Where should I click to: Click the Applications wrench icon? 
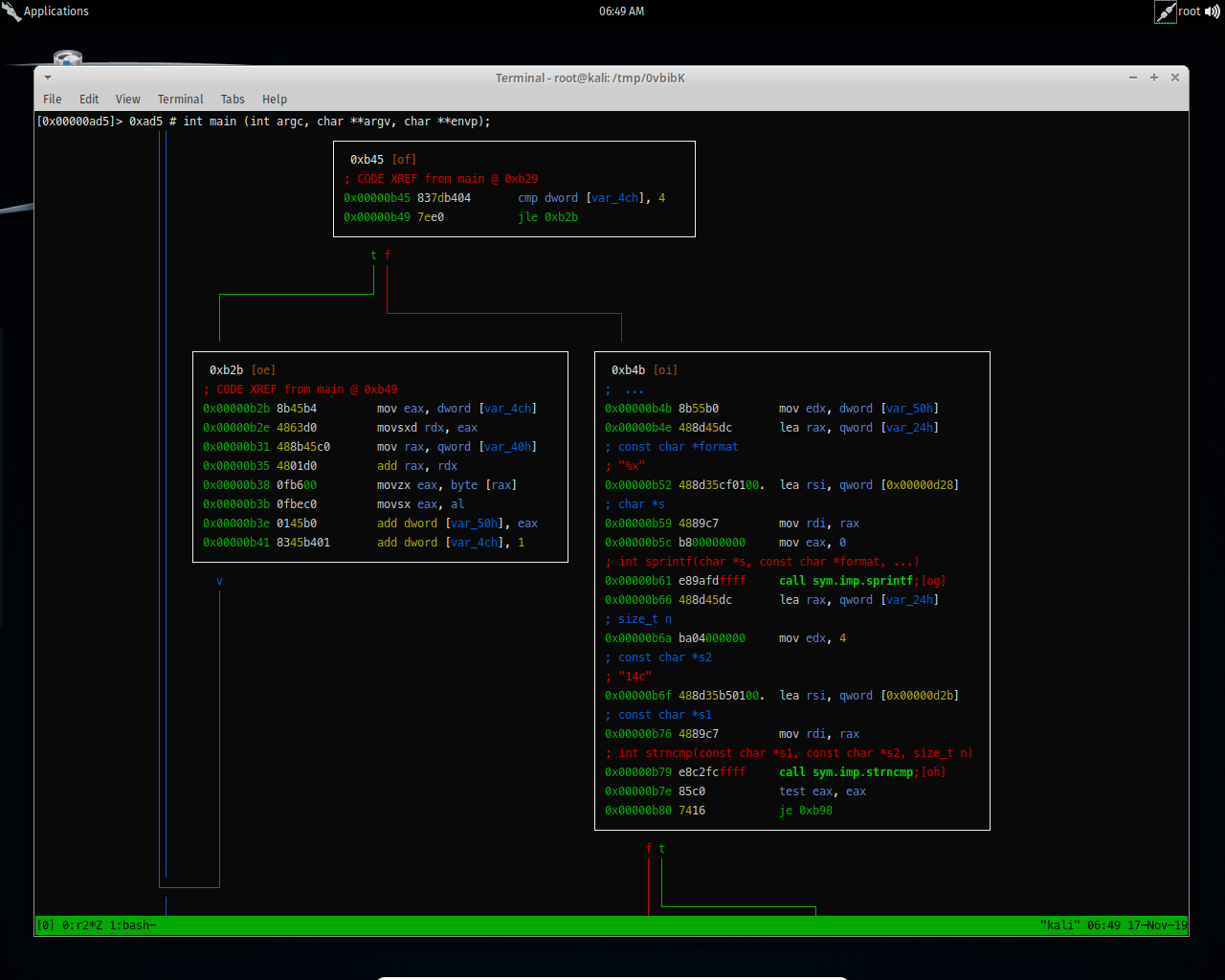11,11
